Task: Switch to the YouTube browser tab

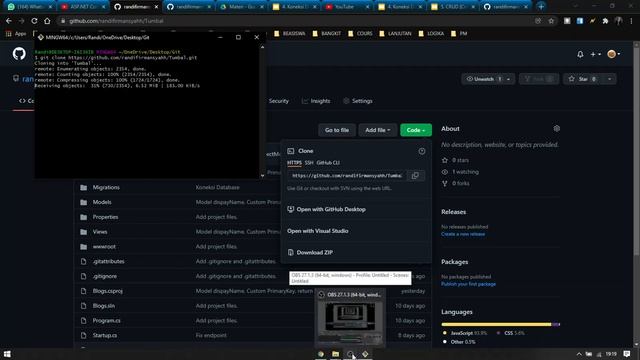Action: 348,7
